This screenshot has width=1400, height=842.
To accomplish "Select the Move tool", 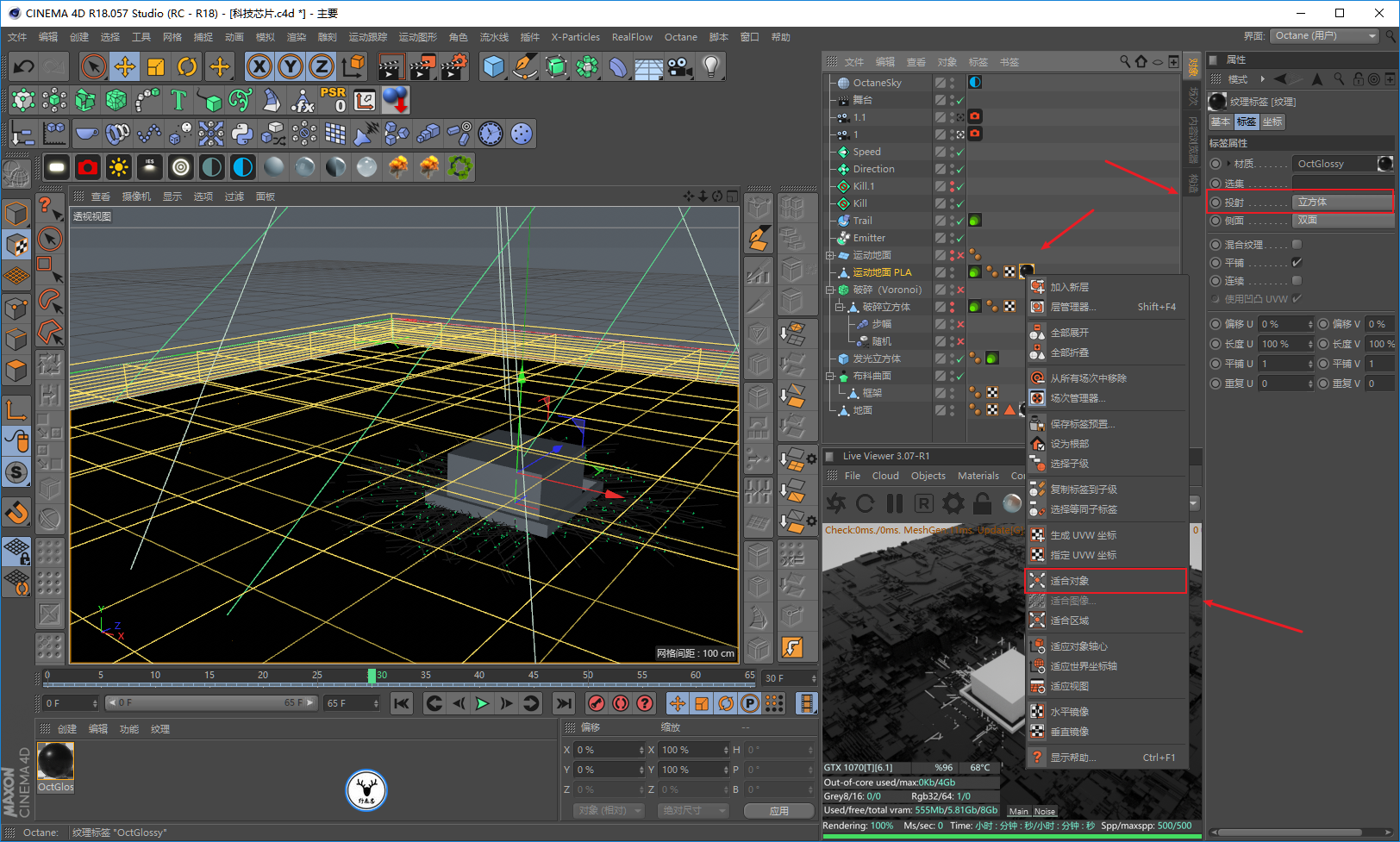I will 125,66.
